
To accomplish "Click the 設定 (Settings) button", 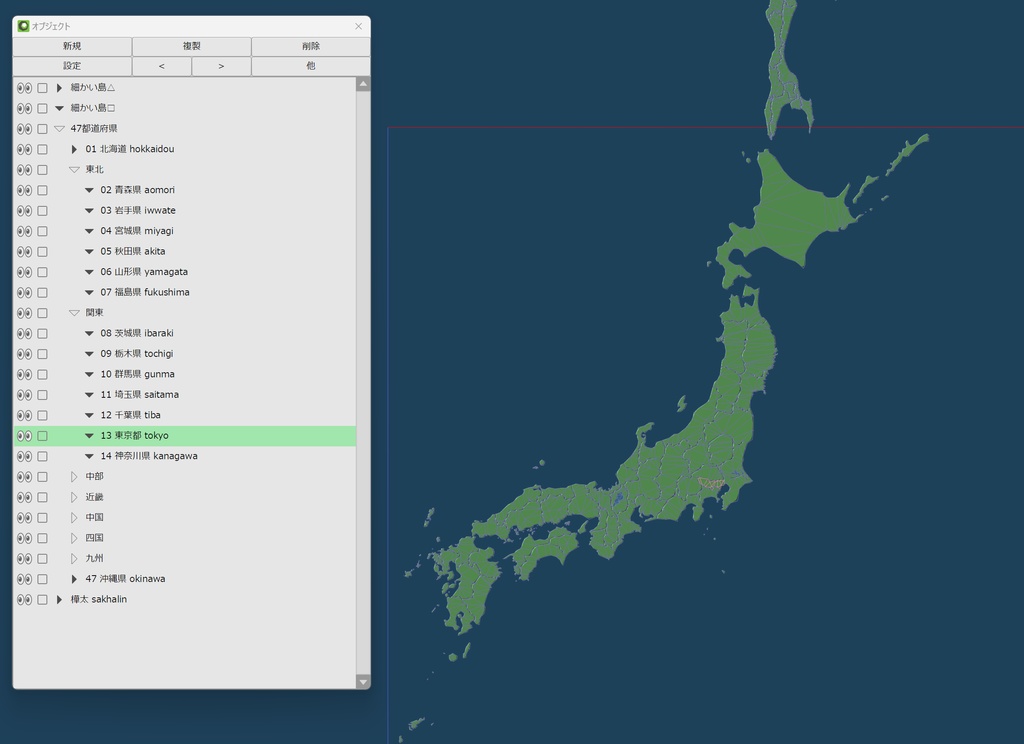I will (71, 65).
